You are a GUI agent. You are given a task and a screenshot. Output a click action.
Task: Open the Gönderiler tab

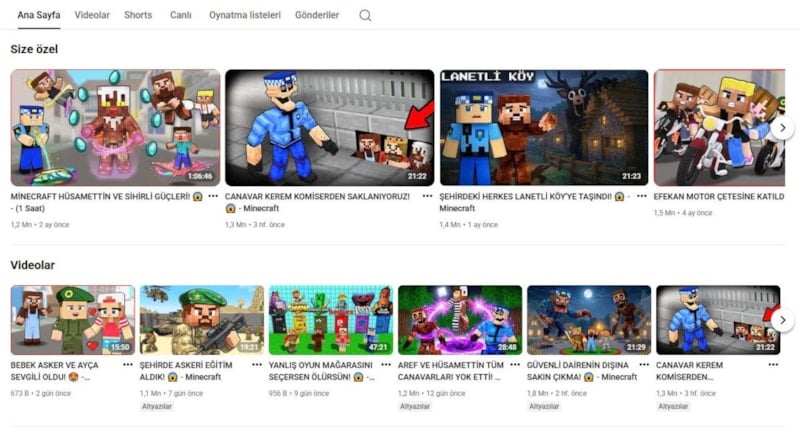coord(318,16)
